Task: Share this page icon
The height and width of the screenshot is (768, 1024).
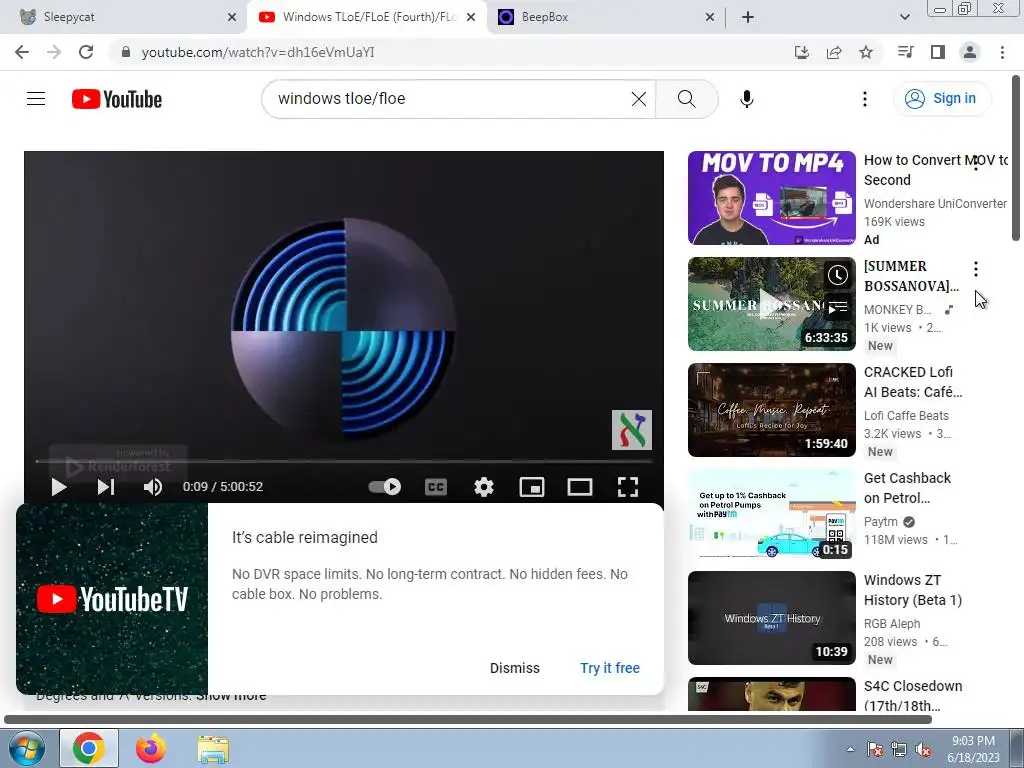Action: pyautogui.click(x=834, y=52)
